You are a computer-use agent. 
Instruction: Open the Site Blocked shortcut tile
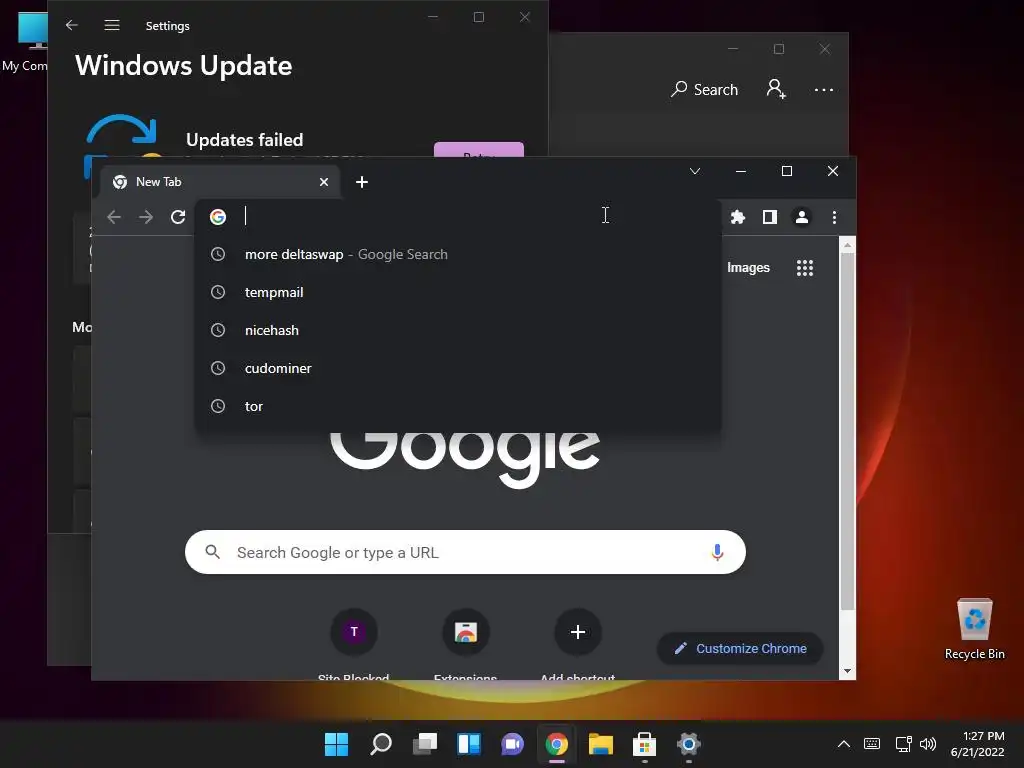tap(354, 632)
